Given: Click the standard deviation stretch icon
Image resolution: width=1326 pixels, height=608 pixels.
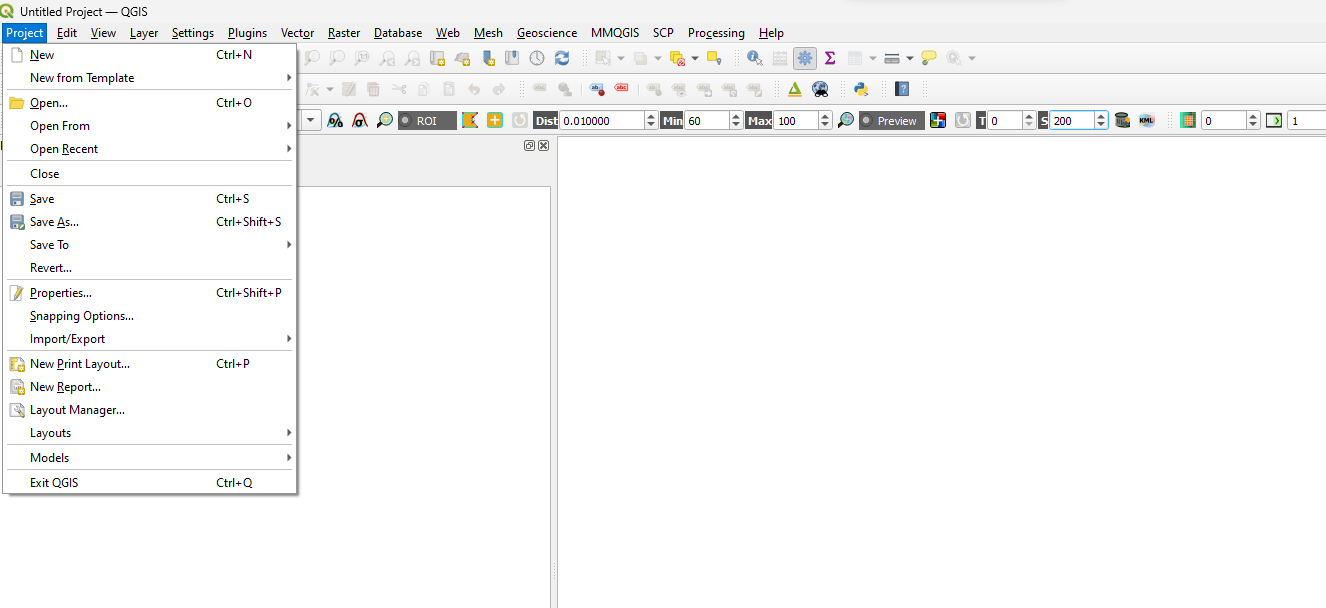Looking at the screenshot, I should tap(359, 120).
